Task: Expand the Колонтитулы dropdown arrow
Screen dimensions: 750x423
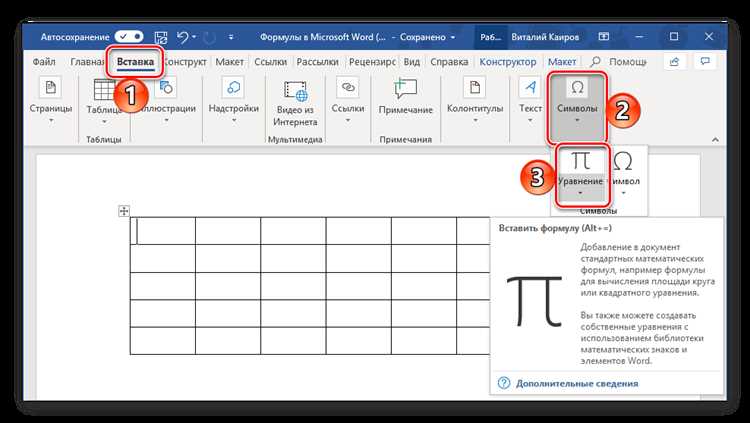Action: tap(475, 120)
